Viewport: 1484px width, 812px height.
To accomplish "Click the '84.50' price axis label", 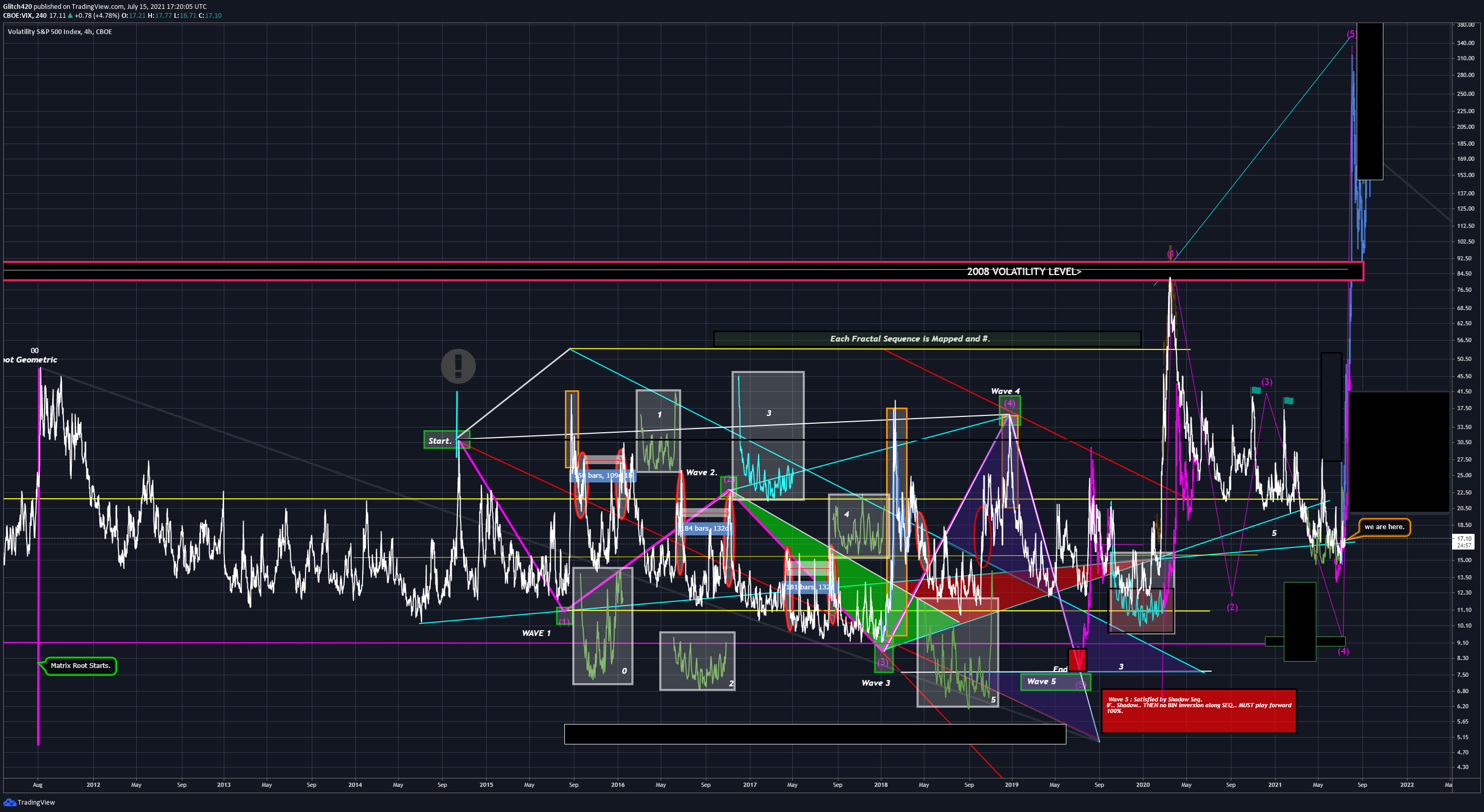I will (1464, 273).
